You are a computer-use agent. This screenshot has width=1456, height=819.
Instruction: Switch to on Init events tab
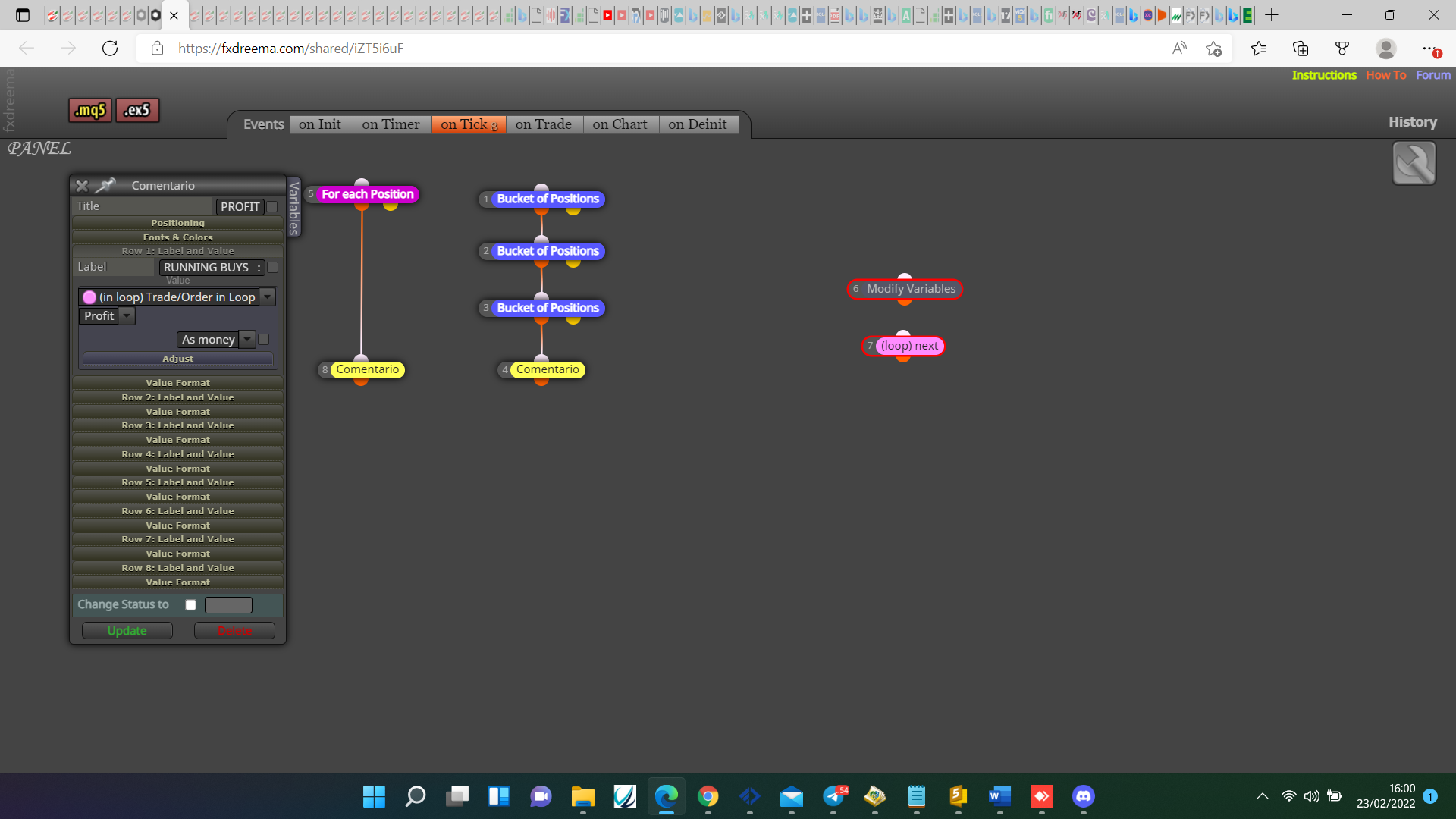[321, 124]
